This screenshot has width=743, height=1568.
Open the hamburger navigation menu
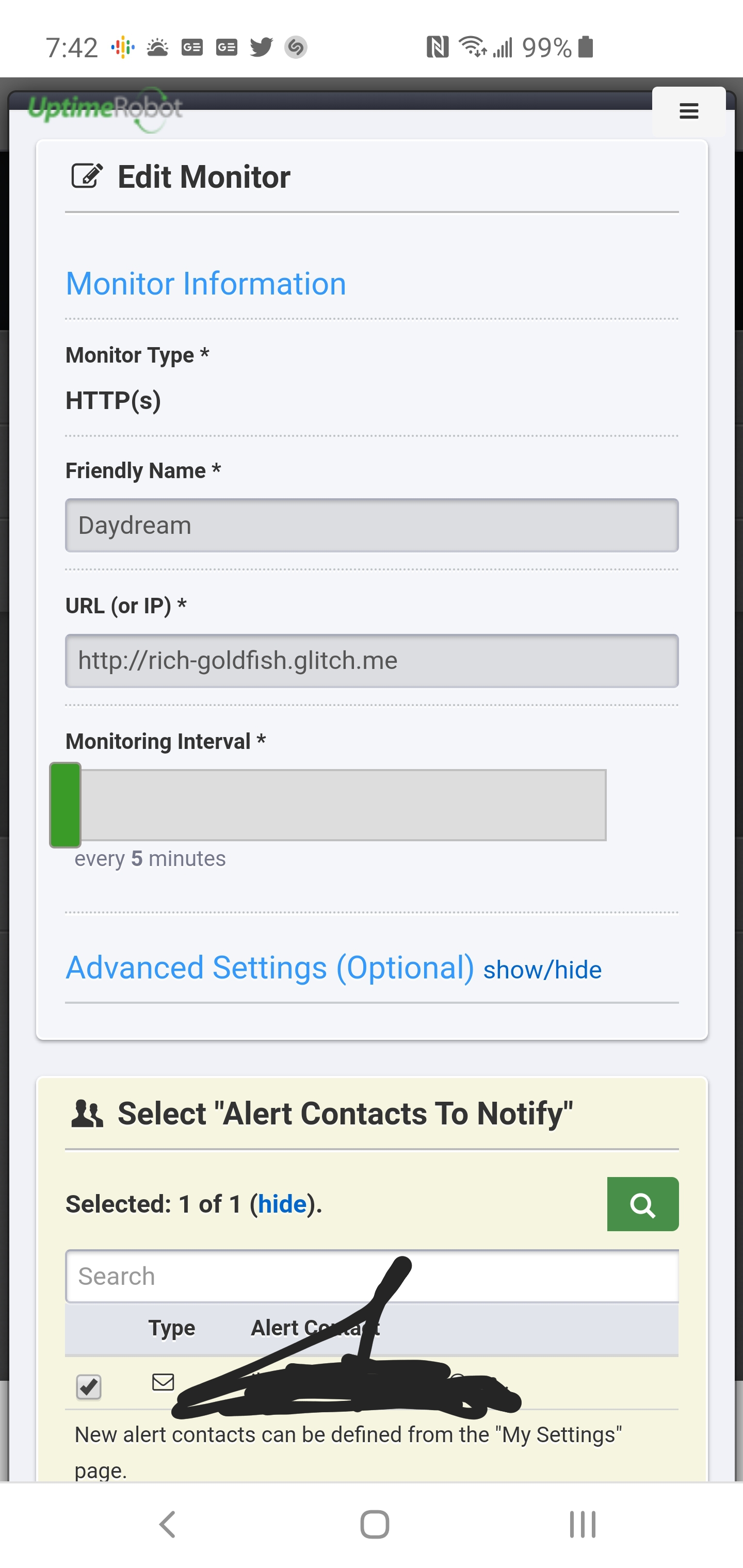pos(688,111)
